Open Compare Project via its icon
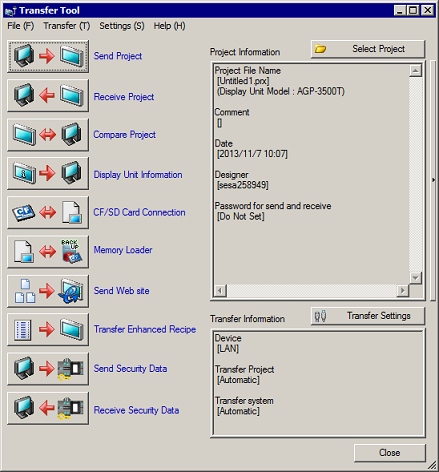 pyautogui.click(x=48, y=135)
